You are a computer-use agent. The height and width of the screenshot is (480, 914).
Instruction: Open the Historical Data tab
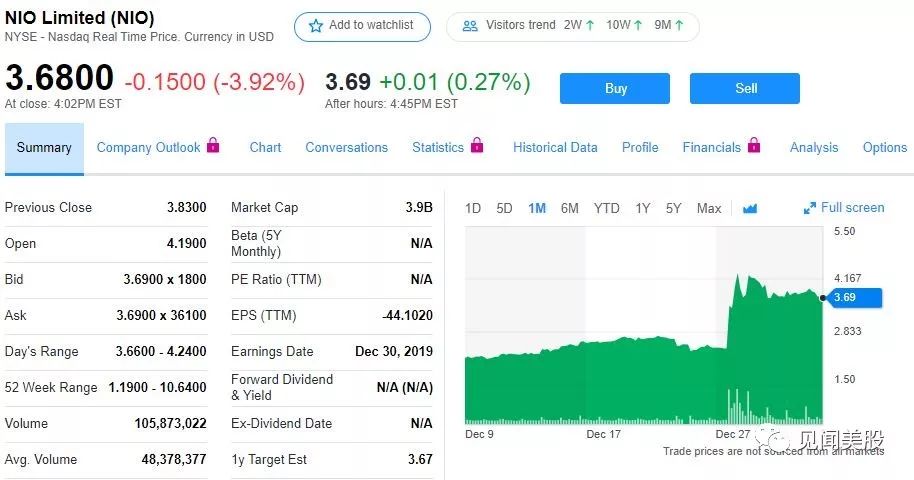coord(555,148)
